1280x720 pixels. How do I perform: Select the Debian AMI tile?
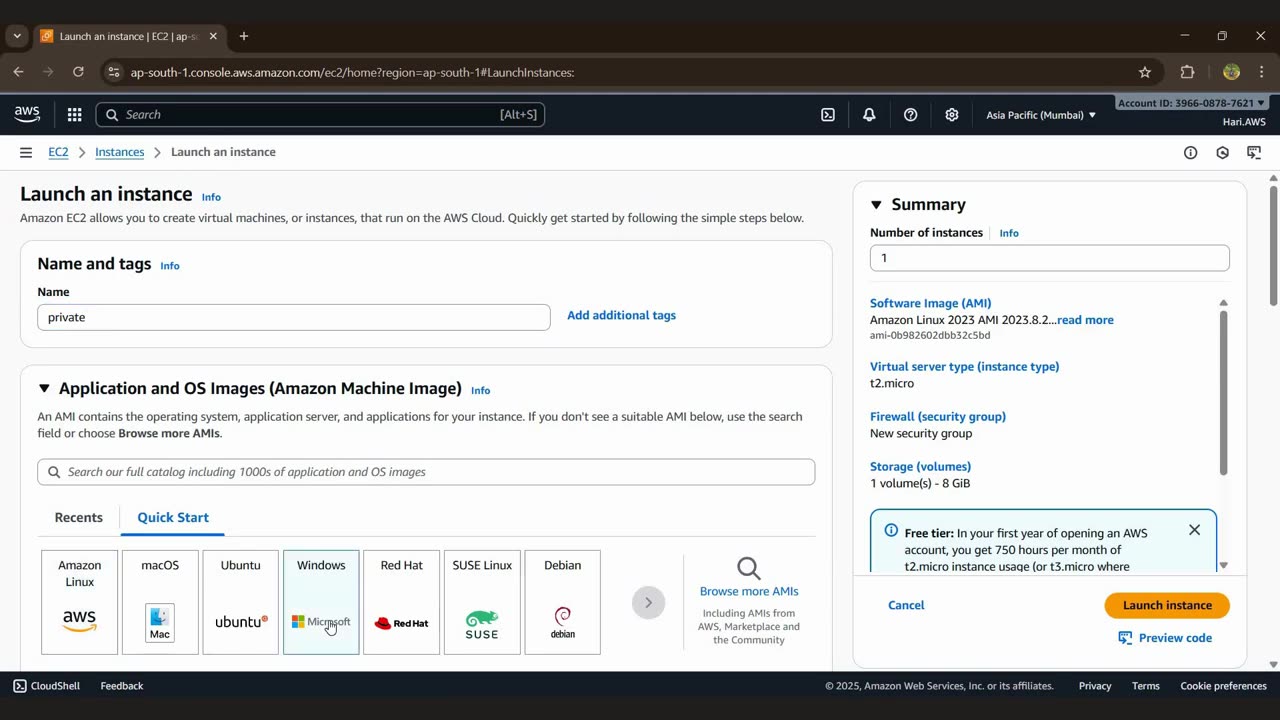point(562,602)
